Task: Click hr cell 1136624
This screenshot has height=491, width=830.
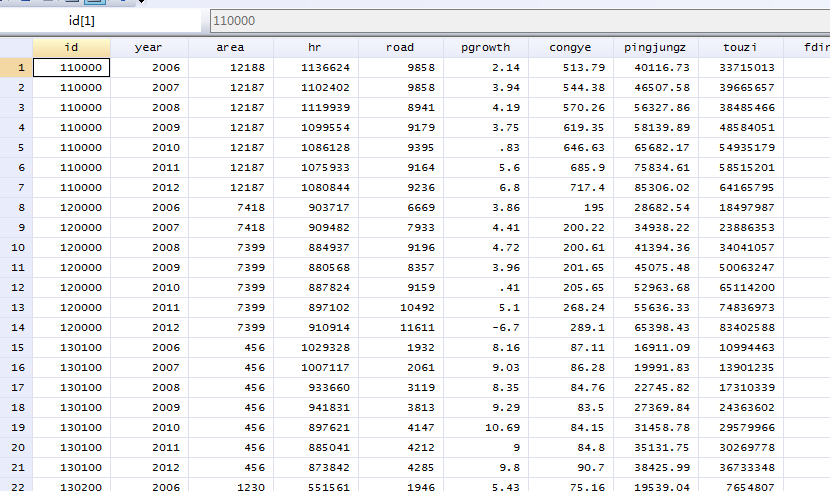Action: coord(316,68)
